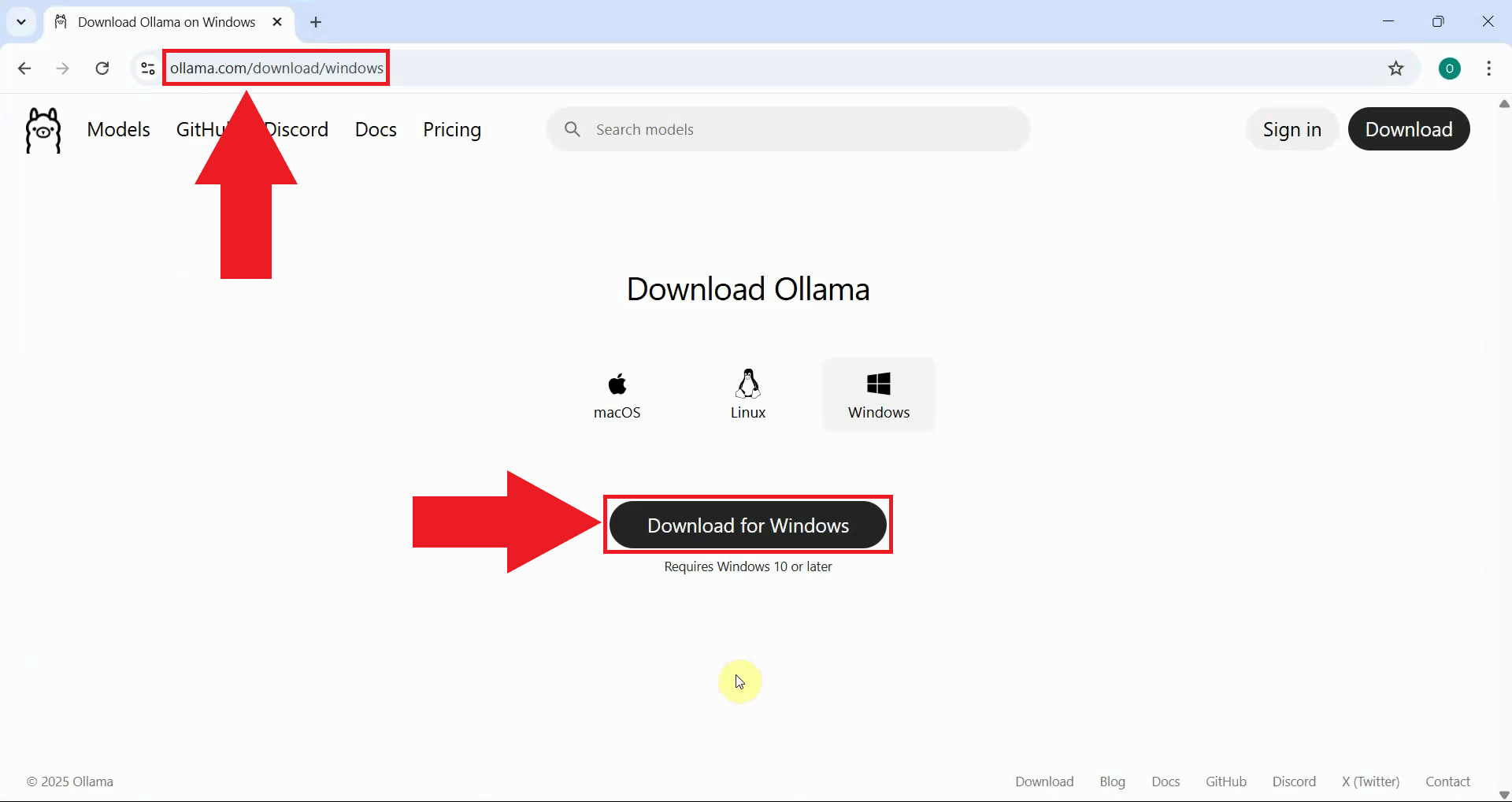Select the macOS Apple icon
This screenshot has width=1512, height=802.
pos(617,384)
